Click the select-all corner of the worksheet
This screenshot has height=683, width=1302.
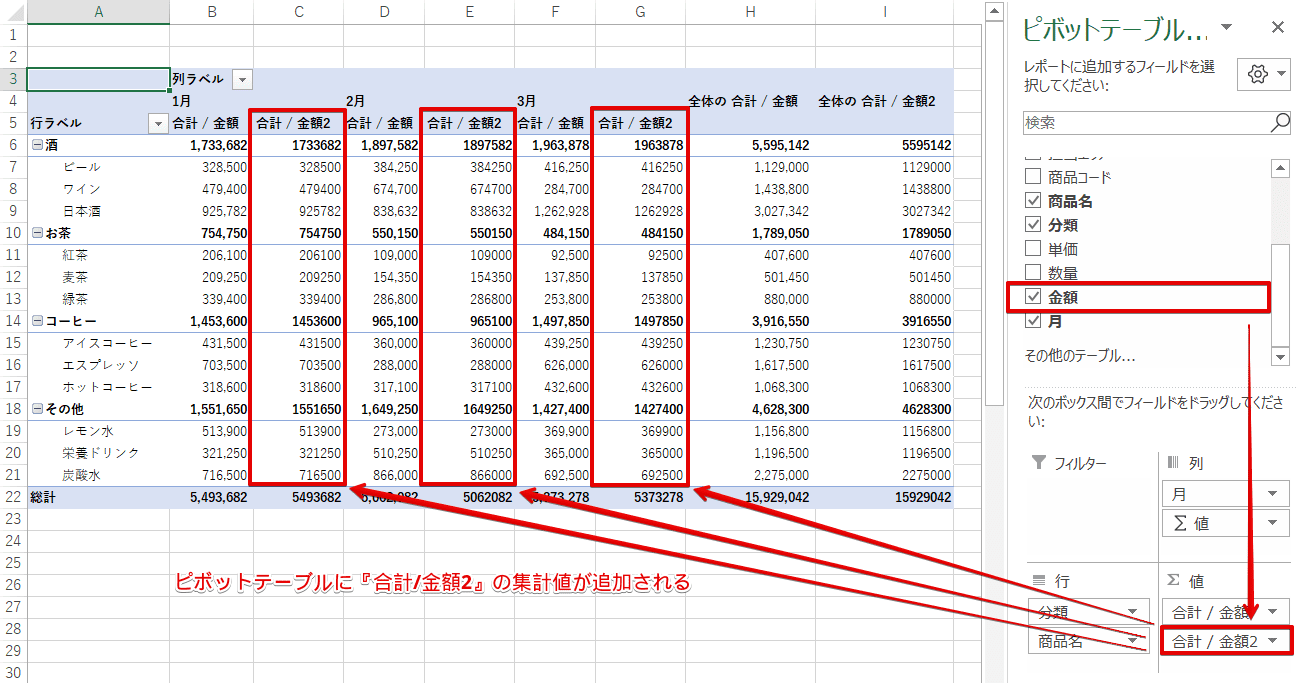(x=13, y=12)
